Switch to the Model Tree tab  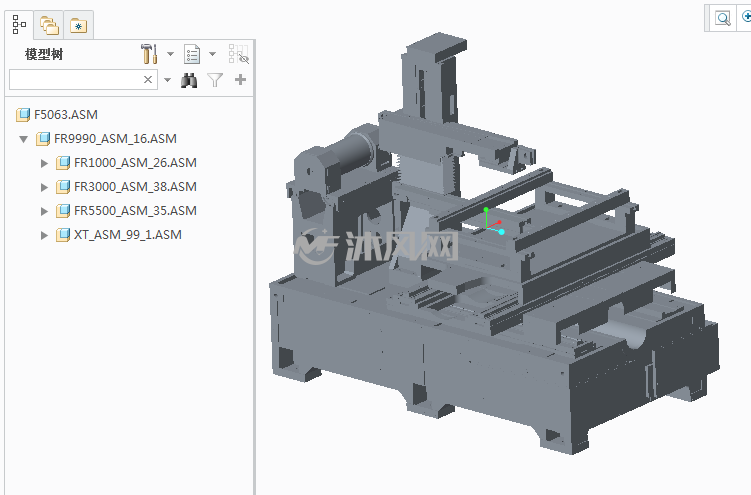[x=19, y=25]
